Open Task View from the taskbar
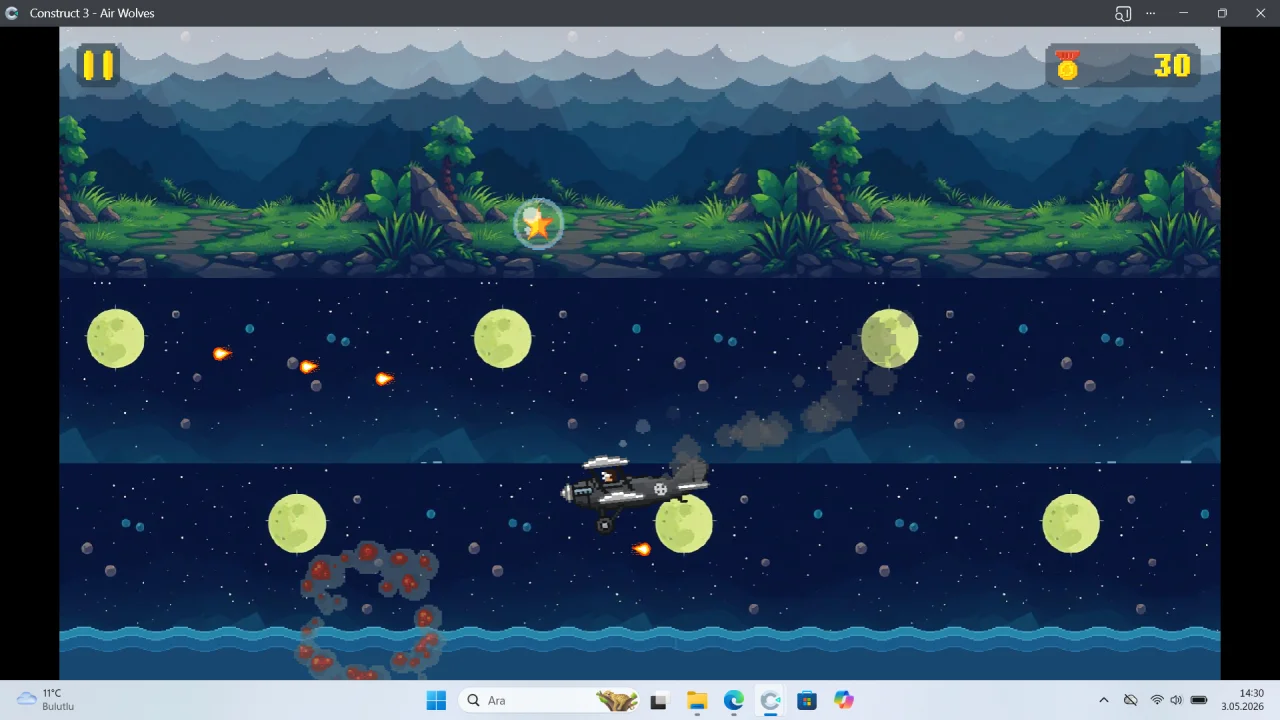The height and width of the screenshot is (720, 1280). tap(658, 700)
